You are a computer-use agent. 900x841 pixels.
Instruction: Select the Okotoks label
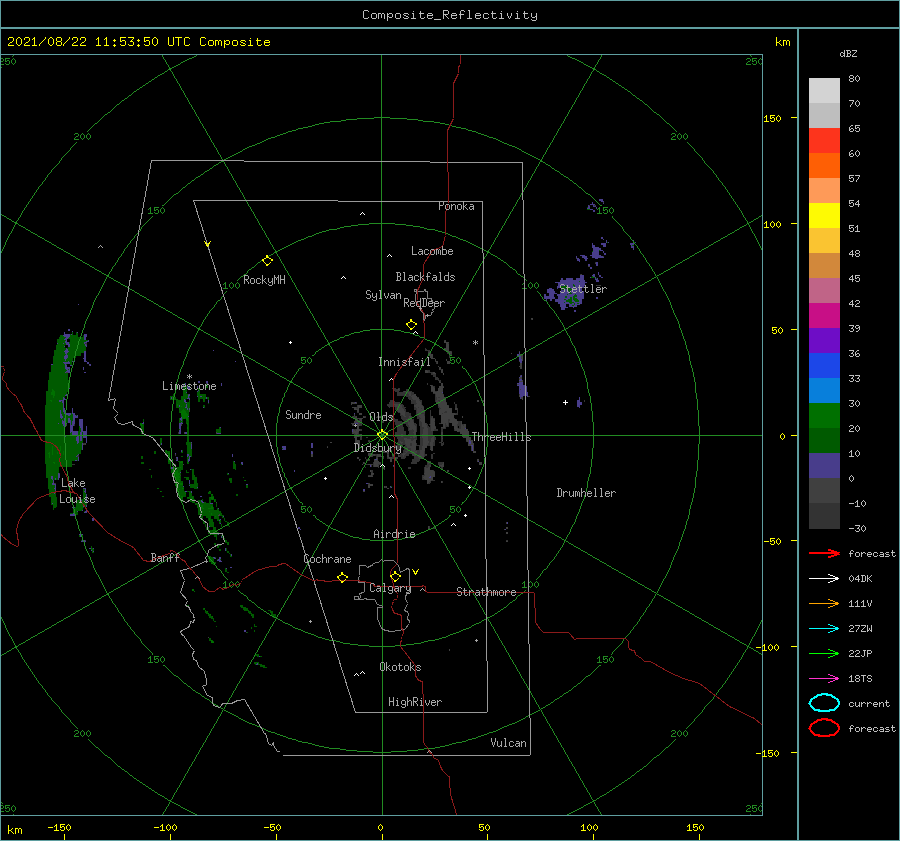coord(400,667)
